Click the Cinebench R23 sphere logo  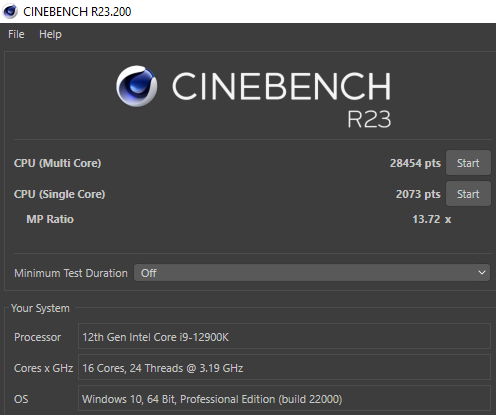tap(137, 86)
